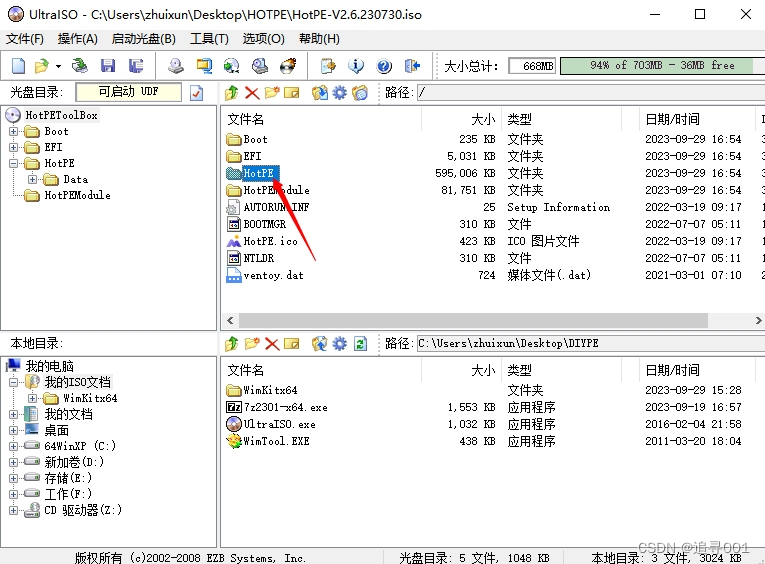Expand the 桌面 node in local tree
This screenshot has height=564, width=765.
(x=14, y=430)
